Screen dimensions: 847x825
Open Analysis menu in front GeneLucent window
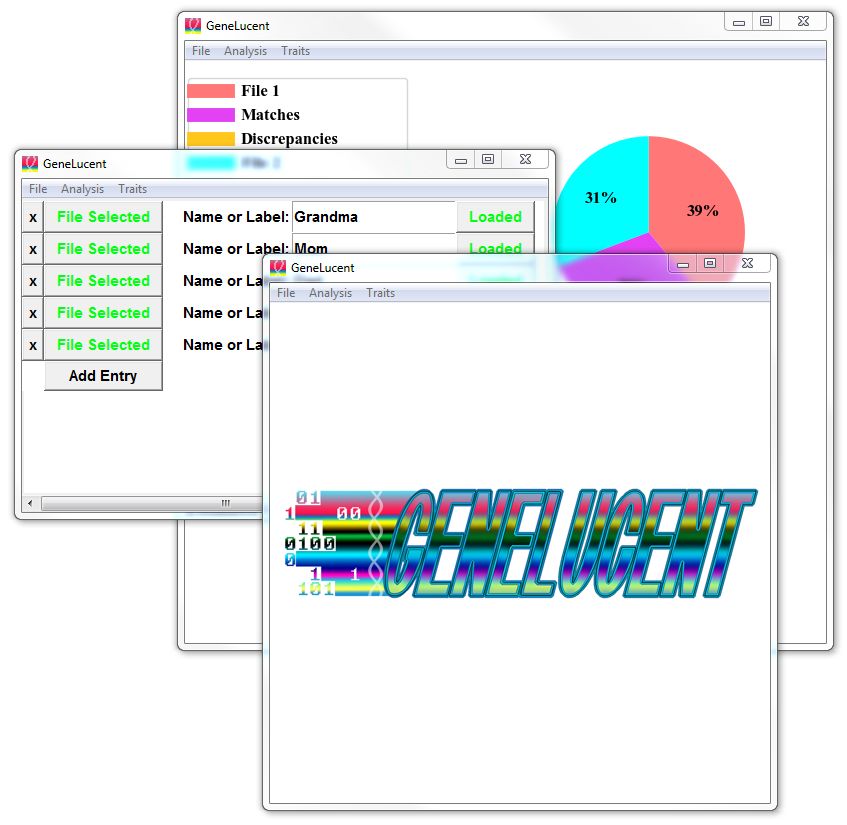(330, 293)
